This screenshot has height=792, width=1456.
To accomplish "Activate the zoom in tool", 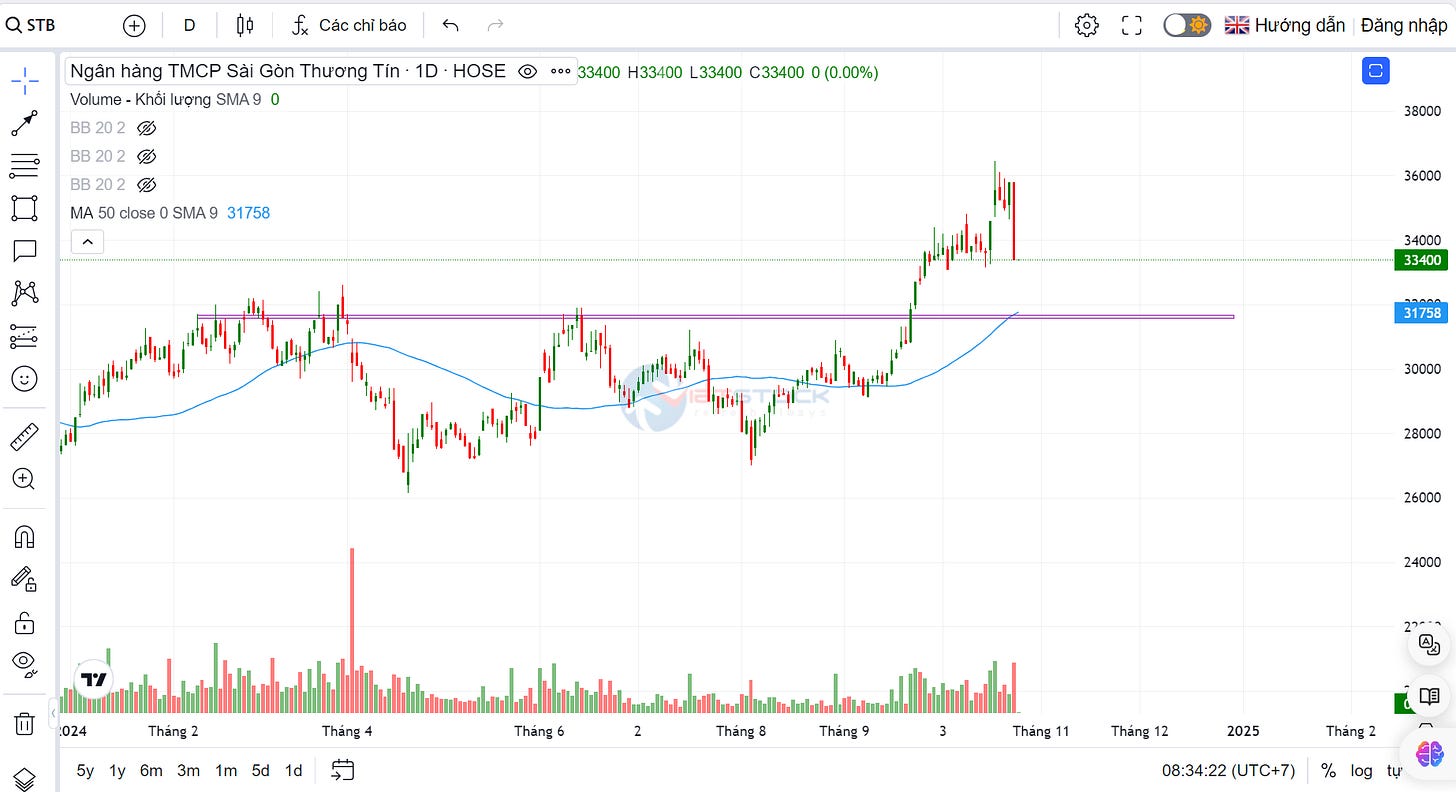I will coord(25,479).
